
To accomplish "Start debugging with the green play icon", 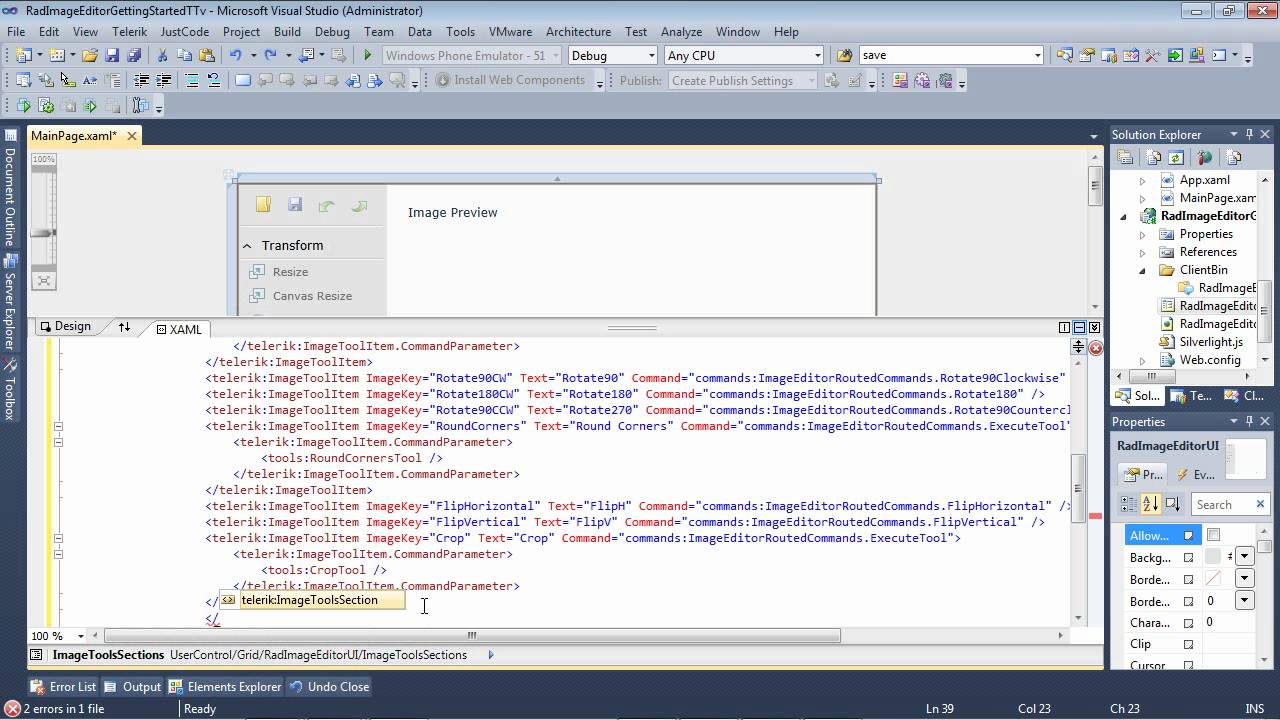I will (367, 56).
